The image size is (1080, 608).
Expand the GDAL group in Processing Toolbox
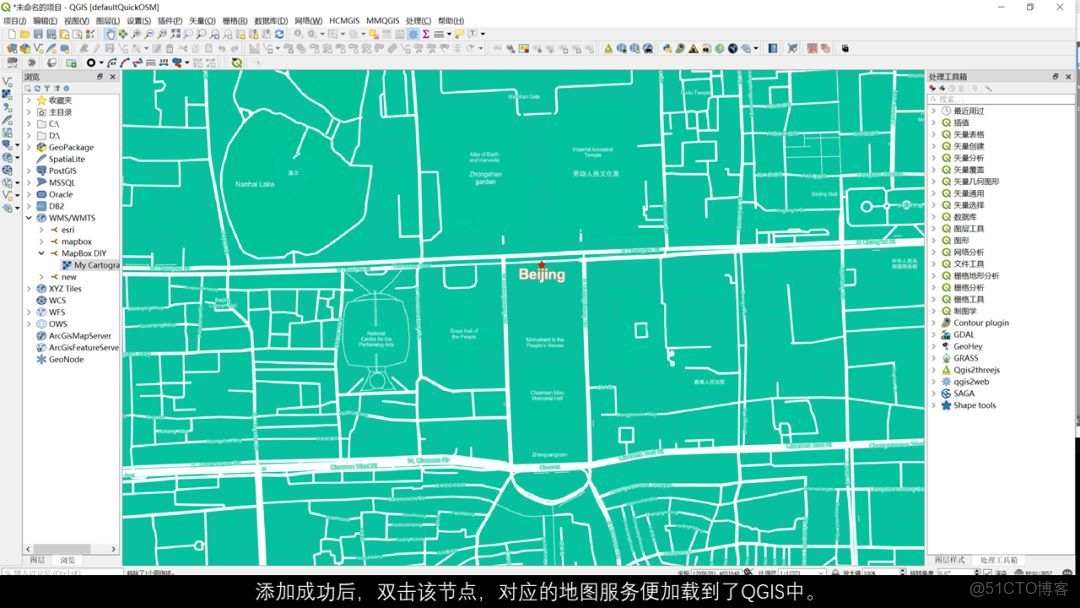click(x=932, y=334)
